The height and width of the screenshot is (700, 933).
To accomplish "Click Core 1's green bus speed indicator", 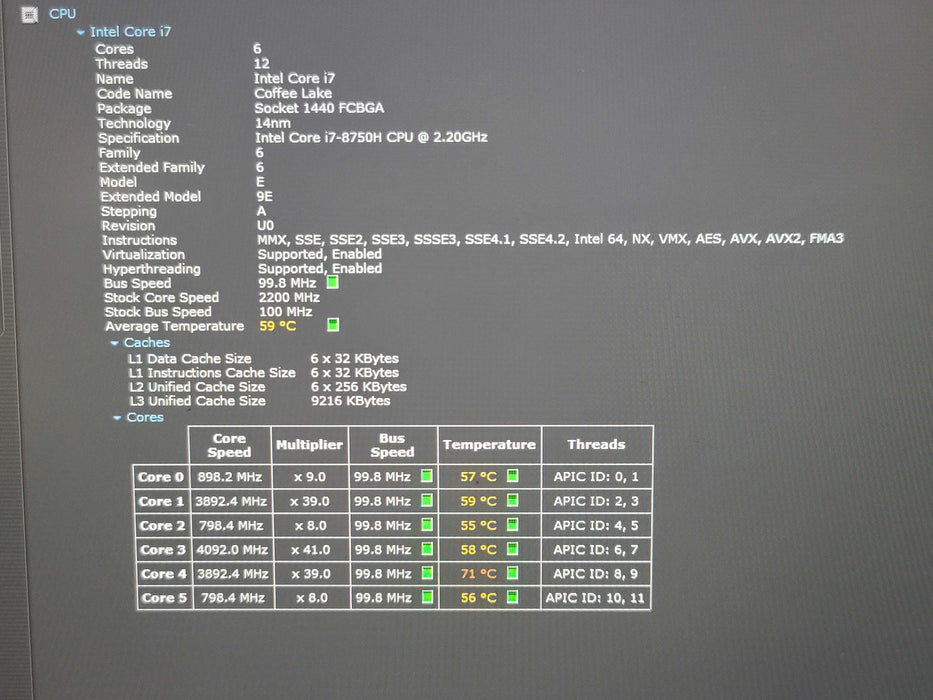I will 427,500.
